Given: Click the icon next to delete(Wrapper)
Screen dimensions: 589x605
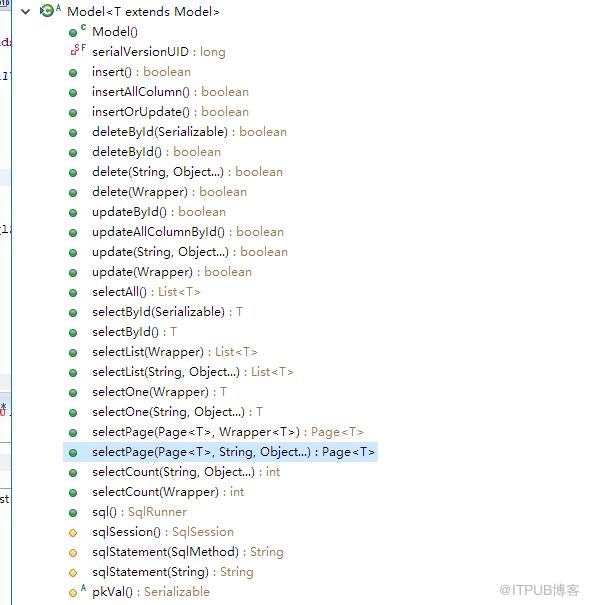Looking at the screenshot, I should point(73,193).
